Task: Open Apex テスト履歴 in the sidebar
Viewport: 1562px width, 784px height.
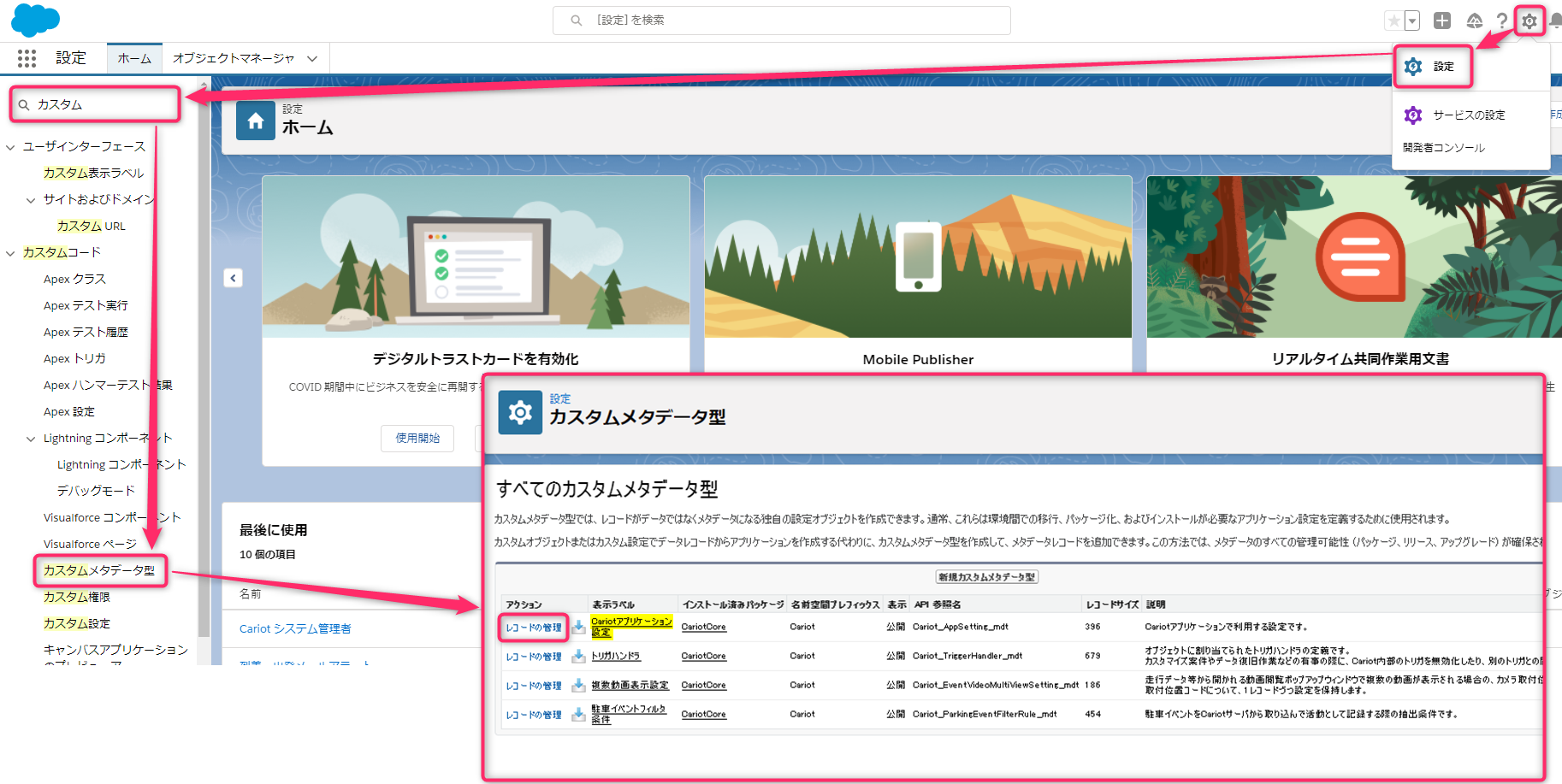Action: [x=86, y=332]
